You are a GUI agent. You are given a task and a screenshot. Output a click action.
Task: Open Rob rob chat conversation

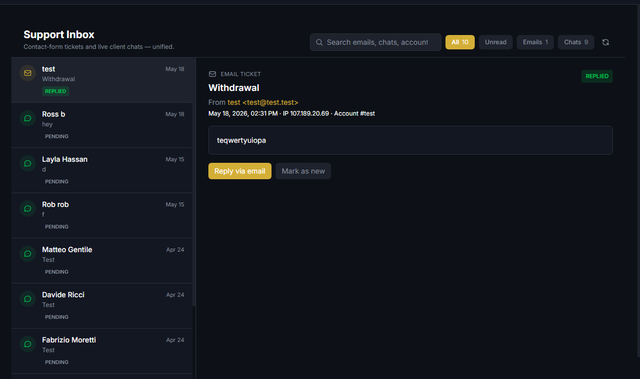click(x=102, y=215)
